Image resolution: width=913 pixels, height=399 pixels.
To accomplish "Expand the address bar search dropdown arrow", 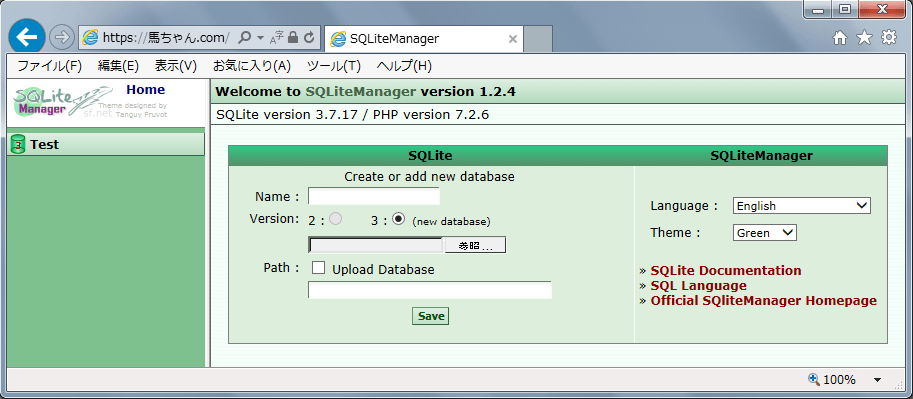I will (260, 38).
